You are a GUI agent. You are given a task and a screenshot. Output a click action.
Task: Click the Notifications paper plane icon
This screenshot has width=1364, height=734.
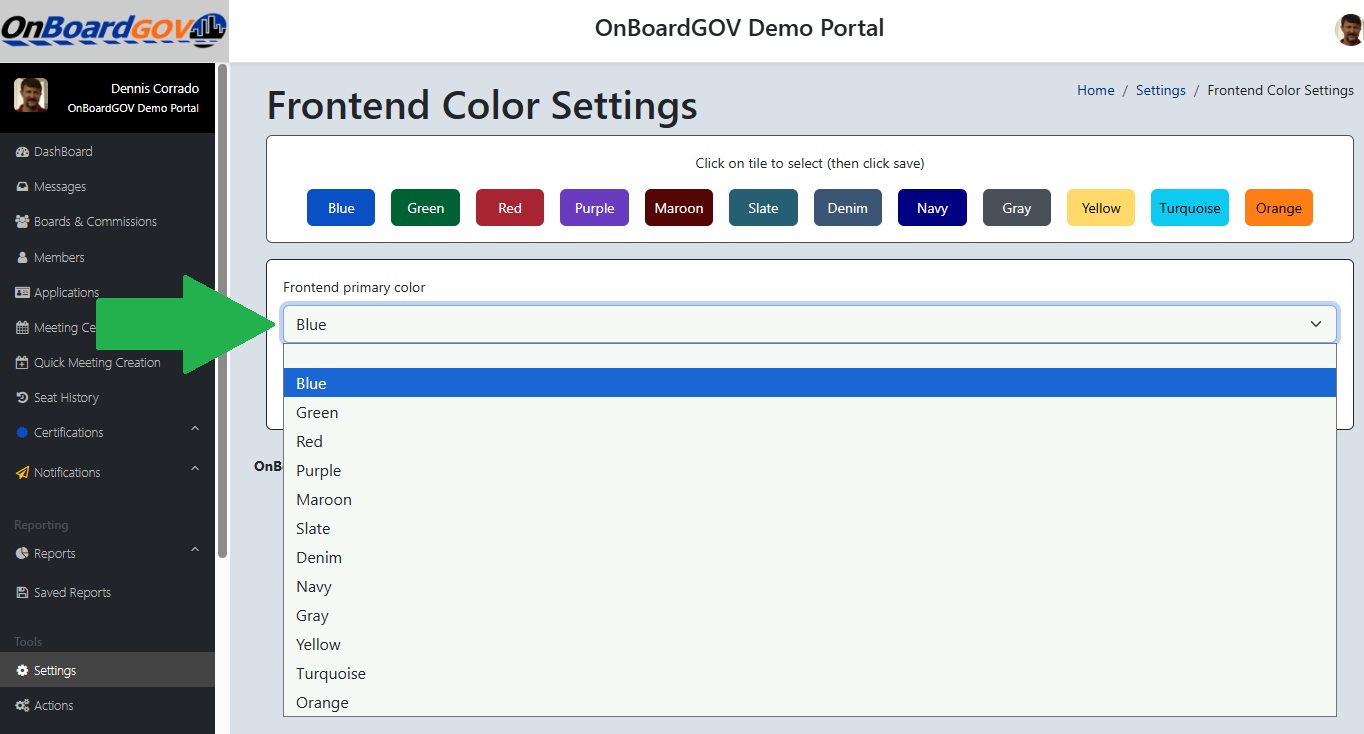[x=23, y=472]
